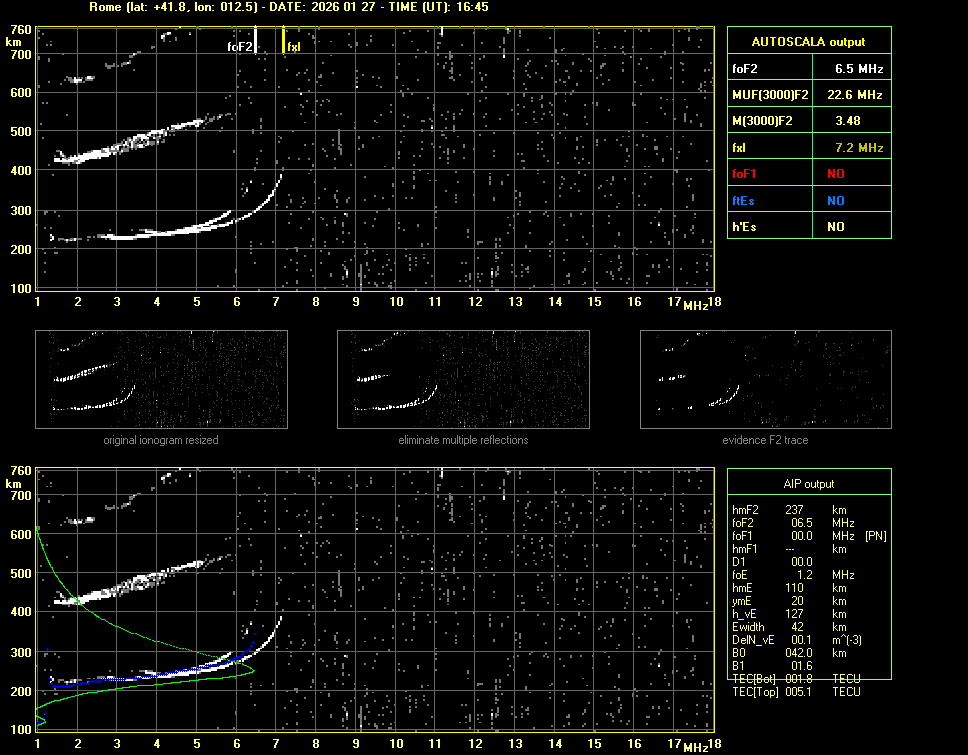Screen dimensions: 968x755
Task: Select the M(3000)F2 value 3.48
Action: pyautogui.click(x=848, y=121)
